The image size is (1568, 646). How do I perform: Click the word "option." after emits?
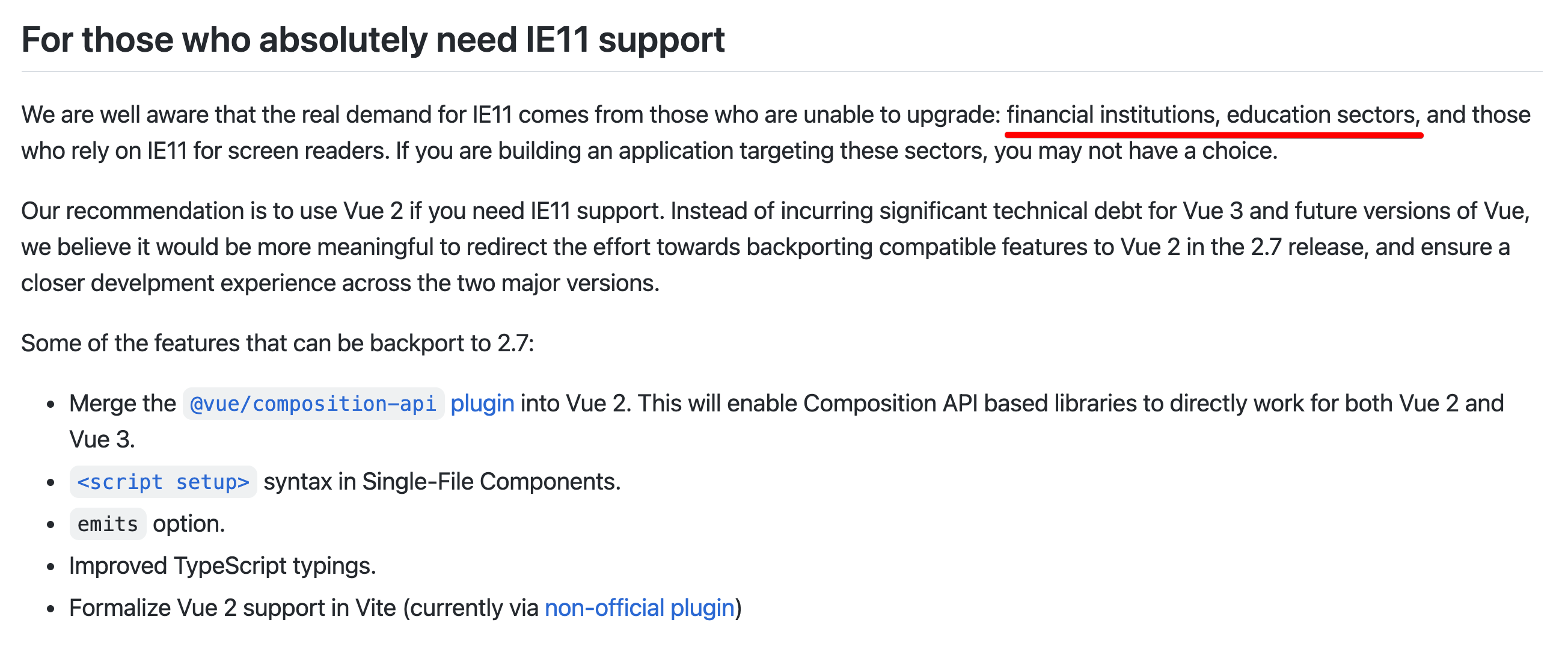(189, 524)
